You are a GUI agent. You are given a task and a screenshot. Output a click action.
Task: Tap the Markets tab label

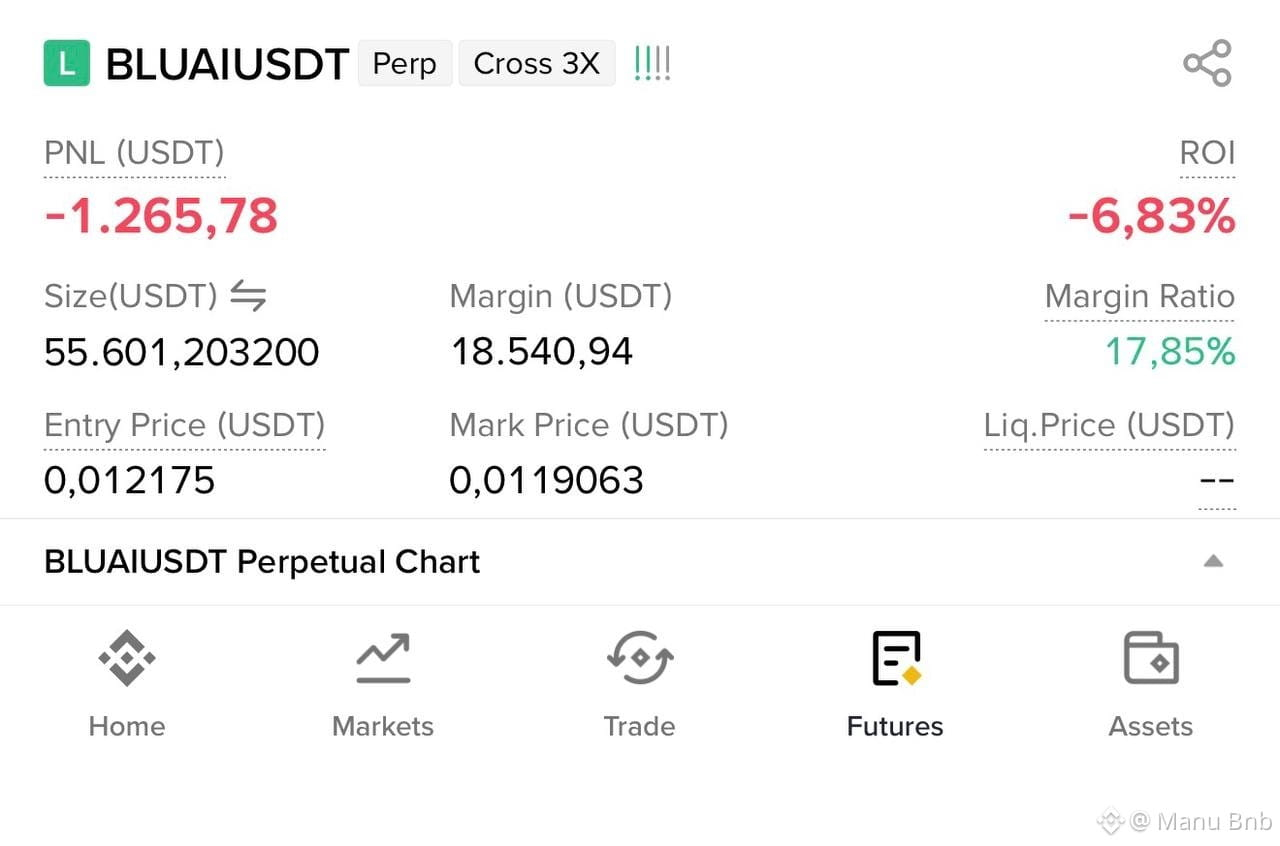(x=383, y=726)
